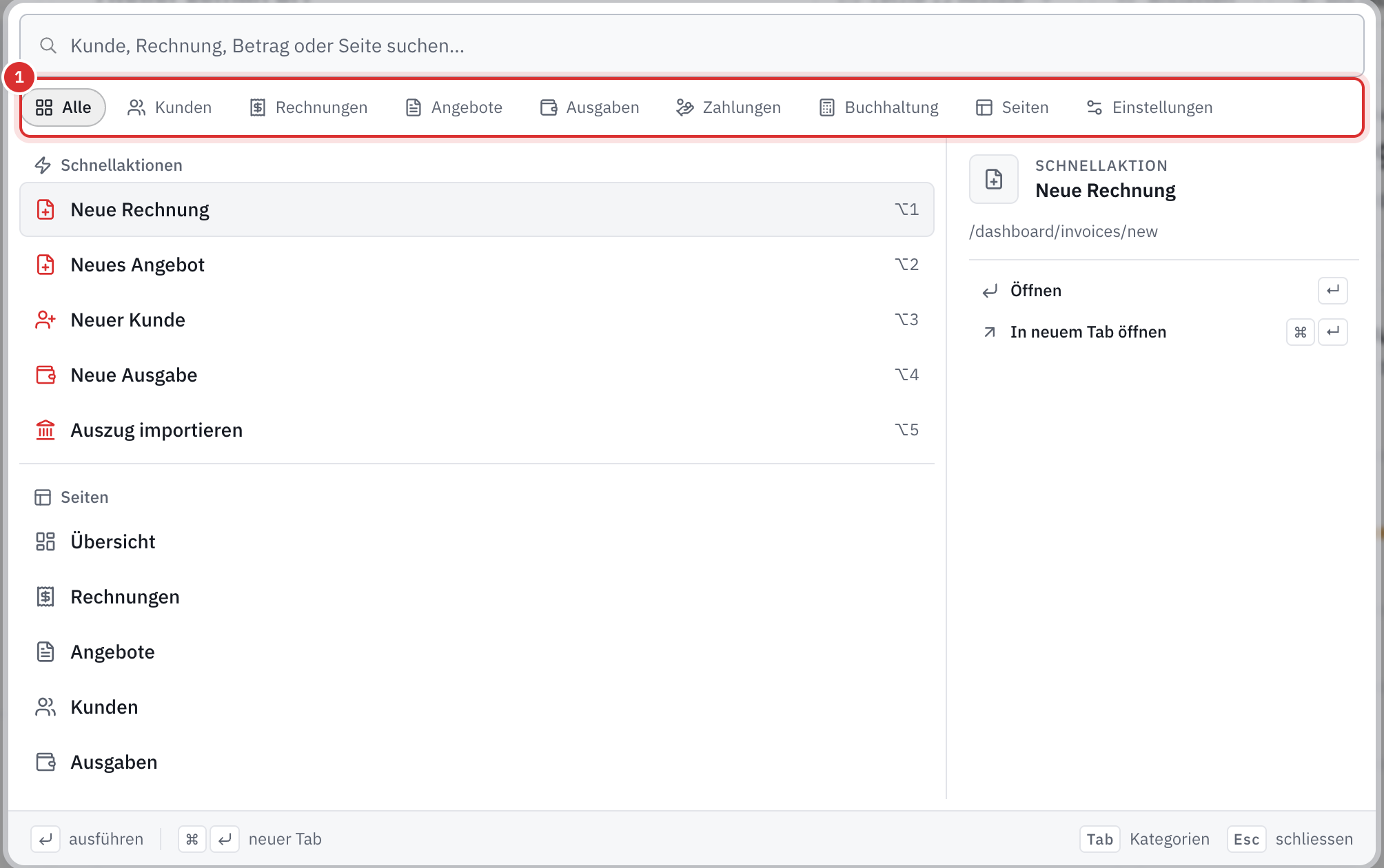Open the Rechnungen filter tab
1384x868 pixels.
(308, 107)
